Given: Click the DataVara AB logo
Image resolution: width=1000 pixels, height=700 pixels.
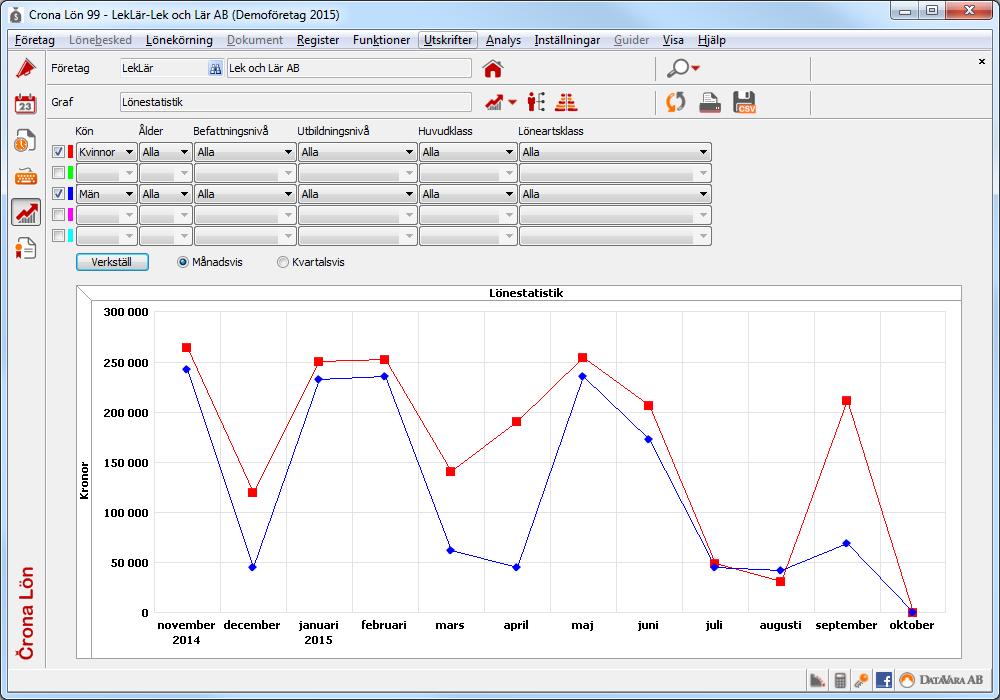Looking at the screenshot, I should click(942, 680).
